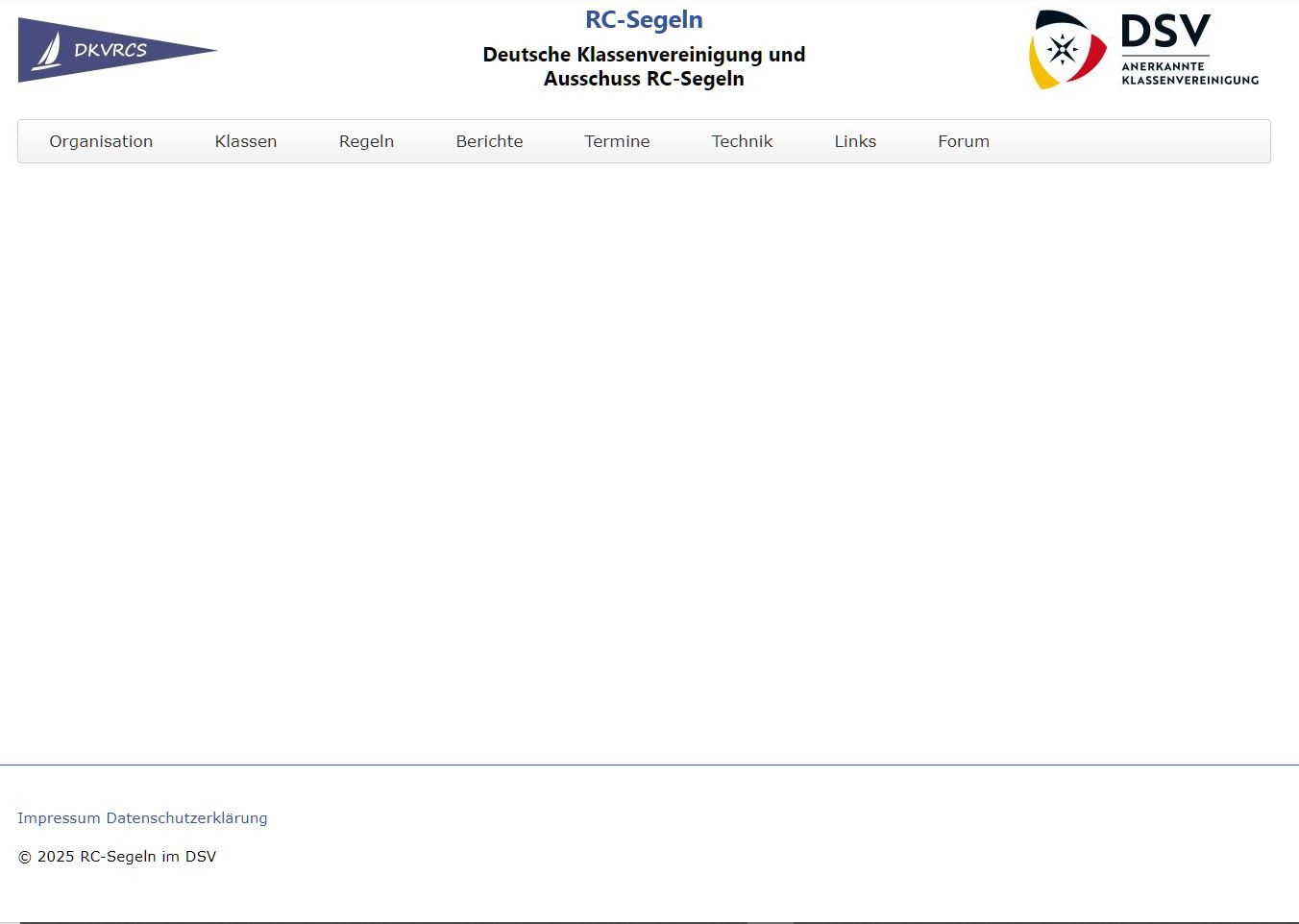
Task: Click the '© 2025 RC-Segeln im DSV' text
Action: pyautogui.click(x=117, y=857)
